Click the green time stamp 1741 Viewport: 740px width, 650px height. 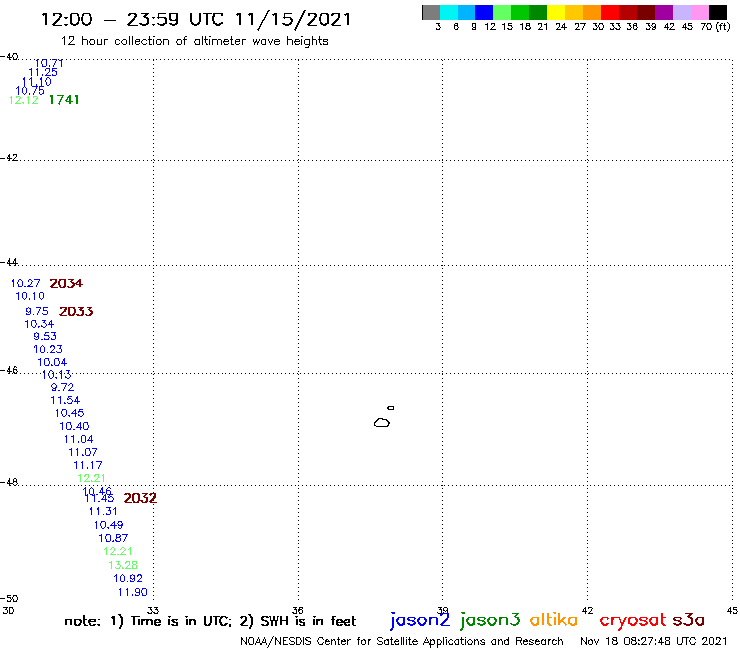pos(64,100)
